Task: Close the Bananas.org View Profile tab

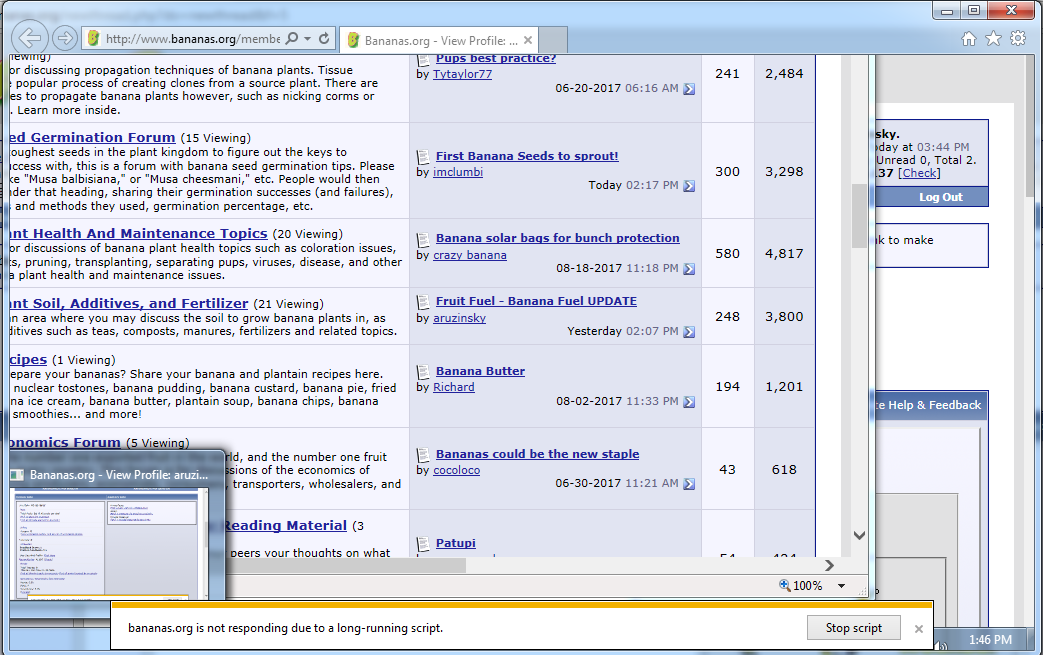Action: [527, 41]
